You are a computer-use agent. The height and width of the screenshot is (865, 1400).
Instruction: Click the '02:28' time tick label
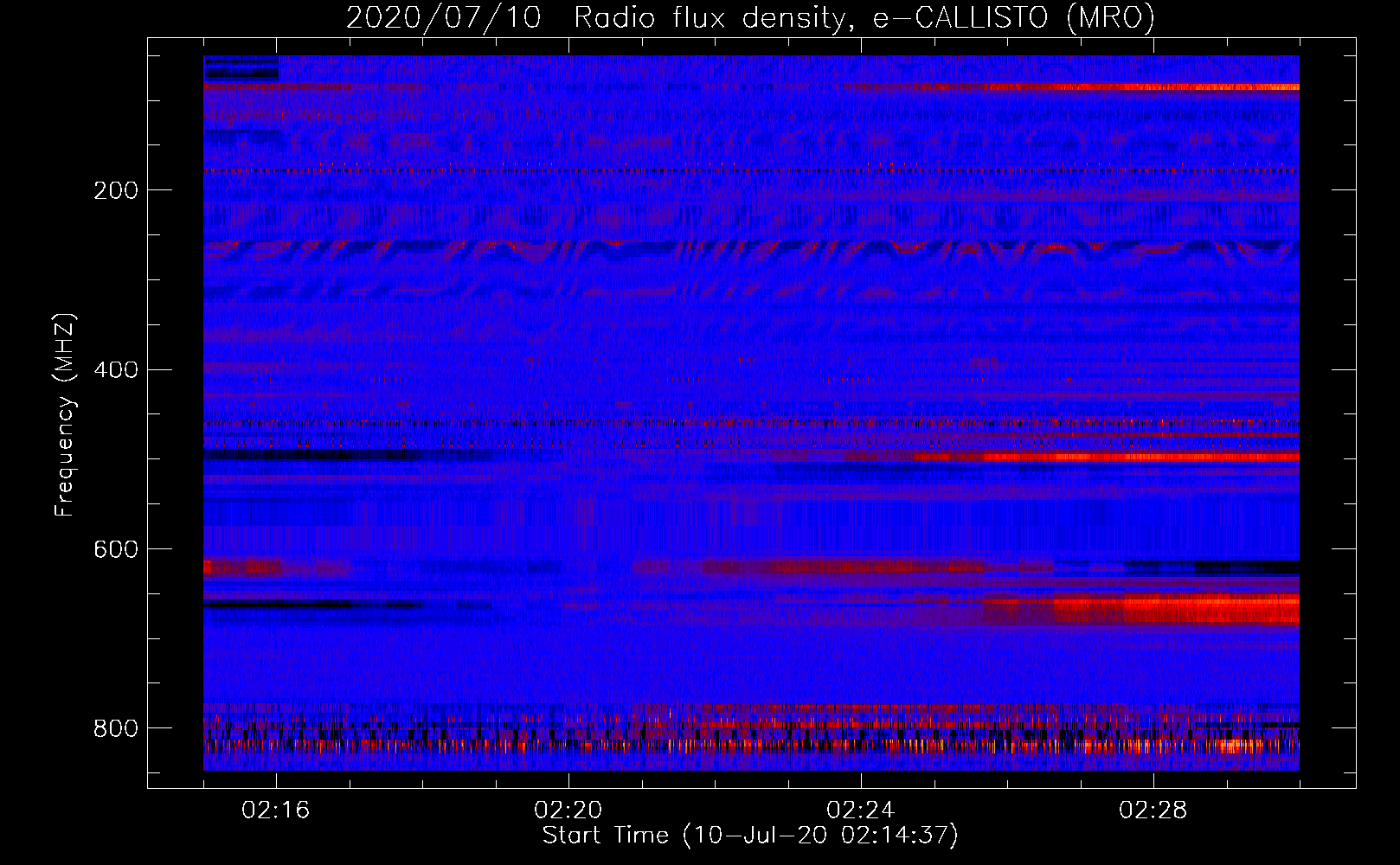(x=1153, y=811)
